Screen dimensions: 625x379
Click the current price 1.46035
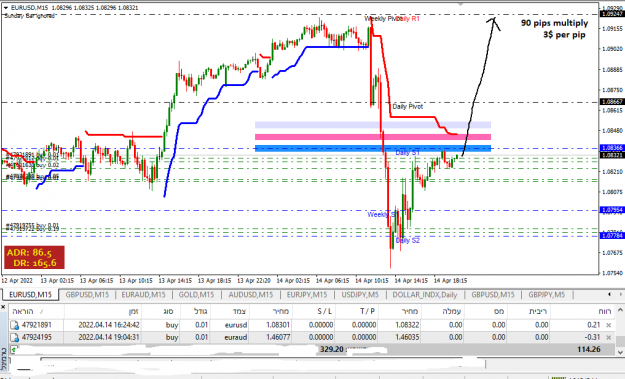click(407, 338)
